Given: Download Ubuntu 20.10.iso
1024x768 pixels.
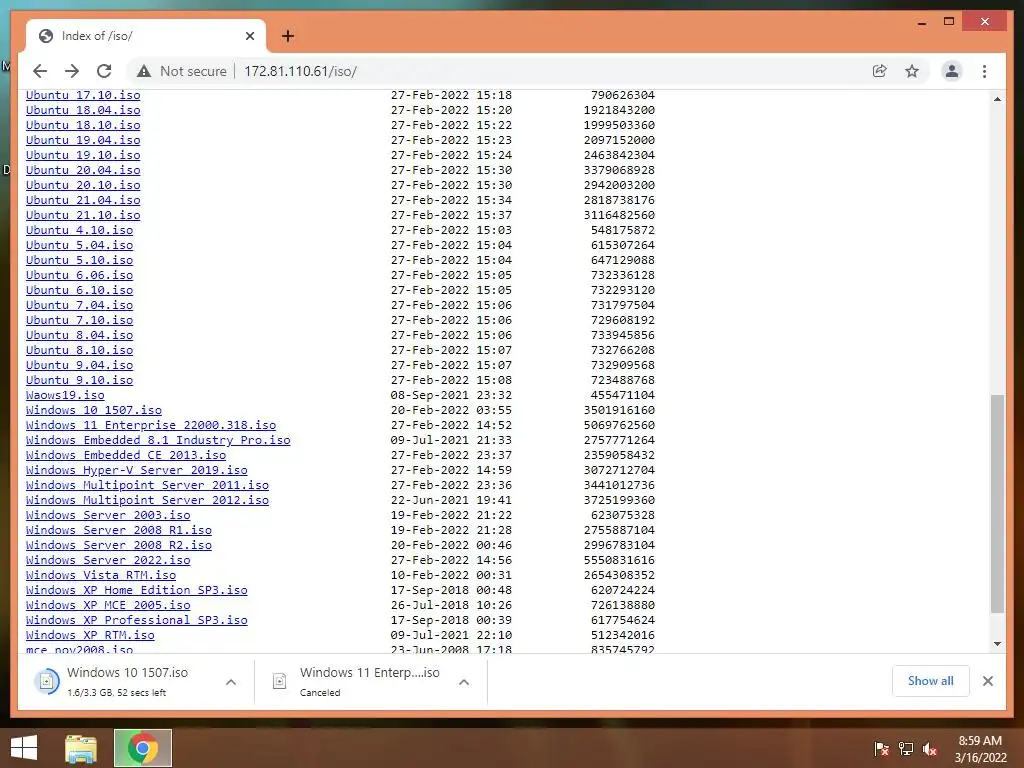Looking at the screenshot, I should click(x=83, y=185).
